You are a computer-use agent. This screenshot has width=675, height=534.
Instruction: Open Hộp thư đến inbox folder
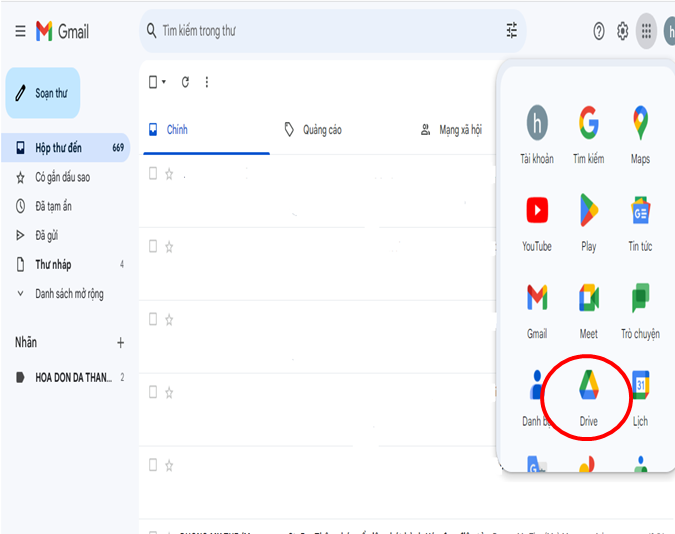click(65, 148)
